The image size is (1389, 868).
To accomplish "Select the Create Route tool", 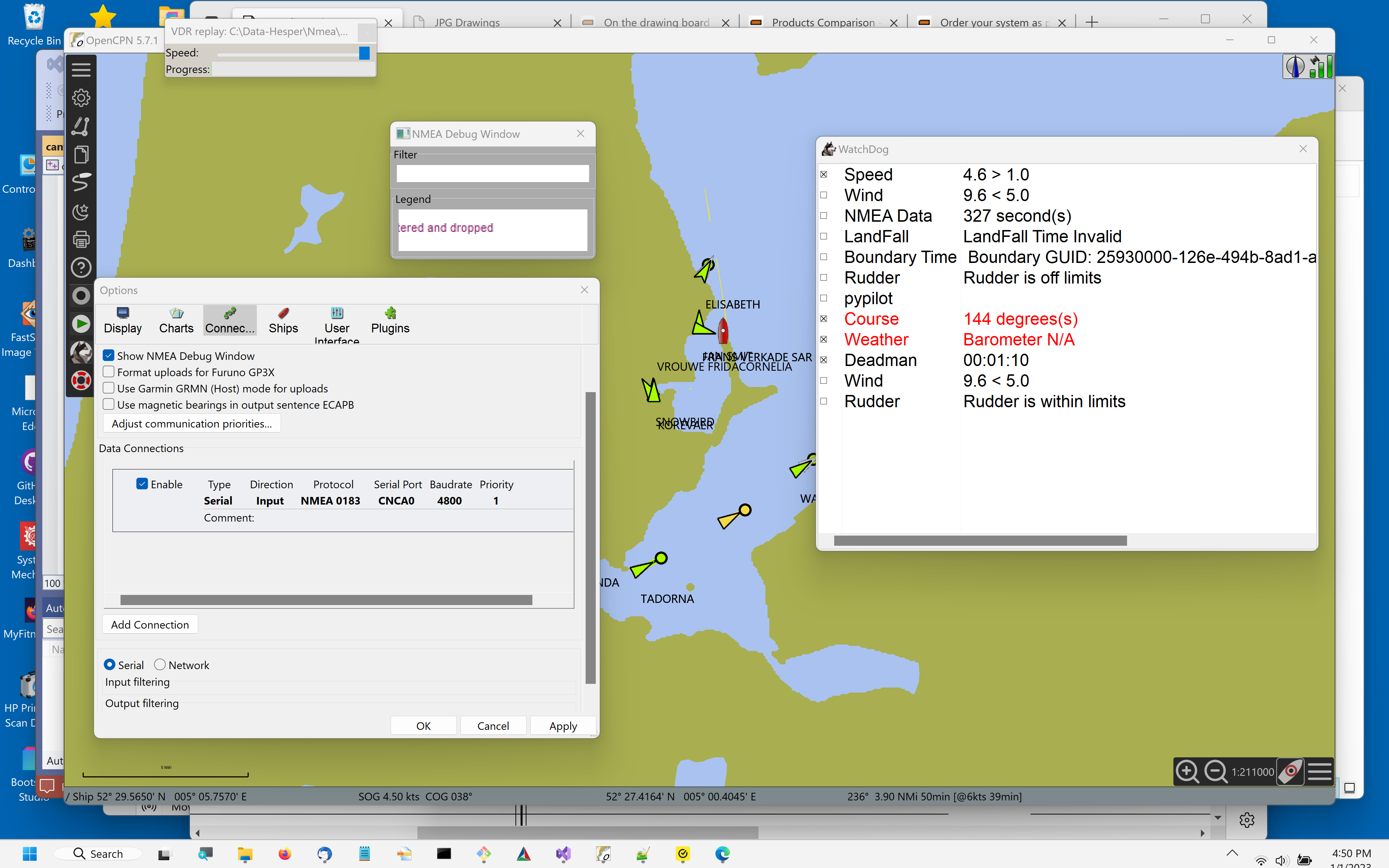I will tap(81, 126).
